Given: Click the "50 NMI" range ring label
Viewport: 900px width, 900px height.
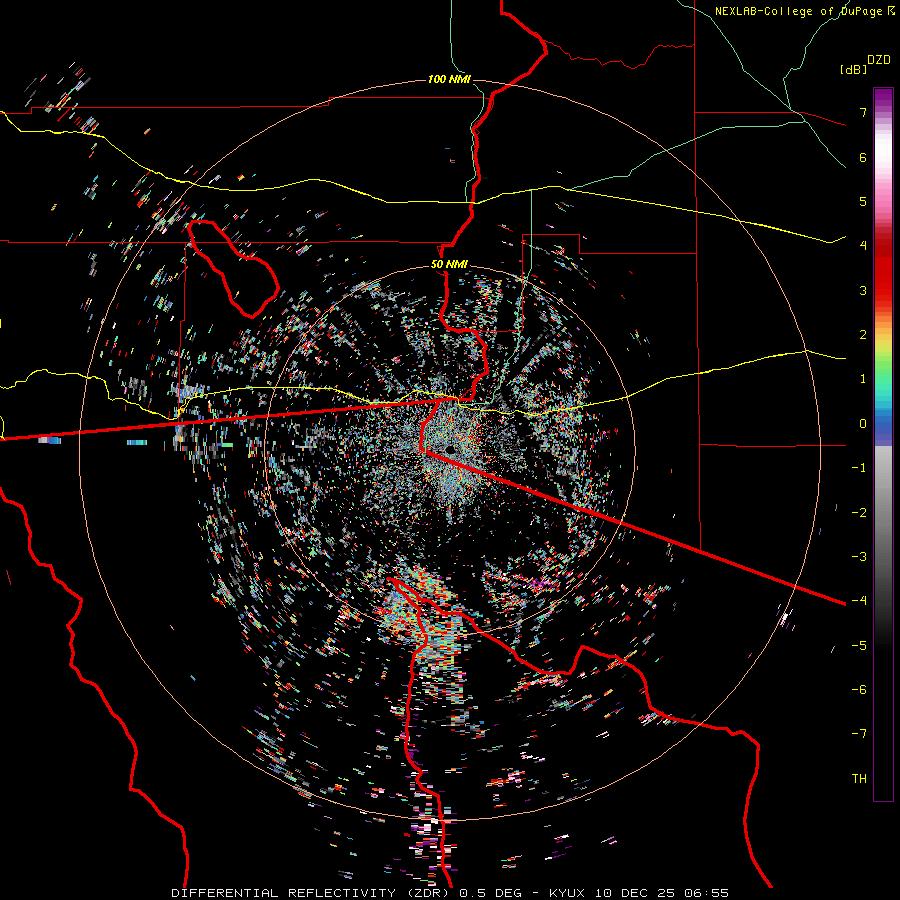Looking at the screenshot, I should [x=449, y=265].
